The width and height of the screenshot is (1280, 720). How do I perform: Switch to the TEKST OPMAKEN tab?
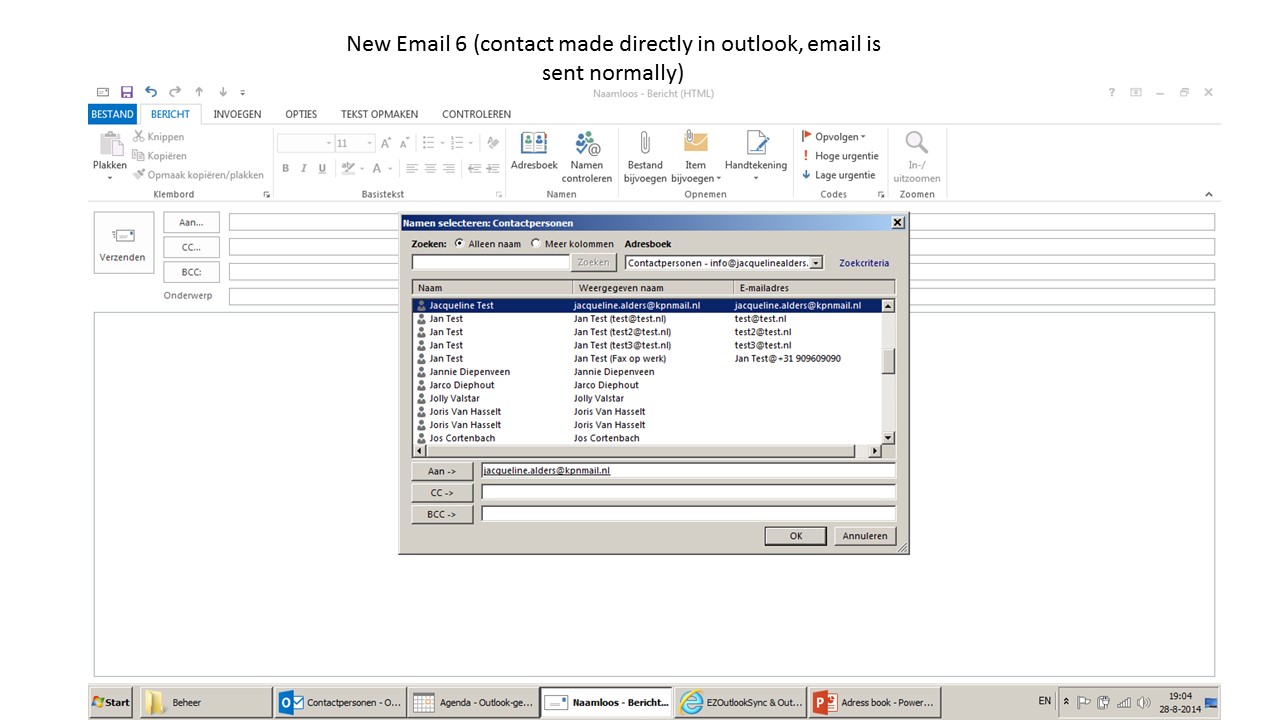379,114
